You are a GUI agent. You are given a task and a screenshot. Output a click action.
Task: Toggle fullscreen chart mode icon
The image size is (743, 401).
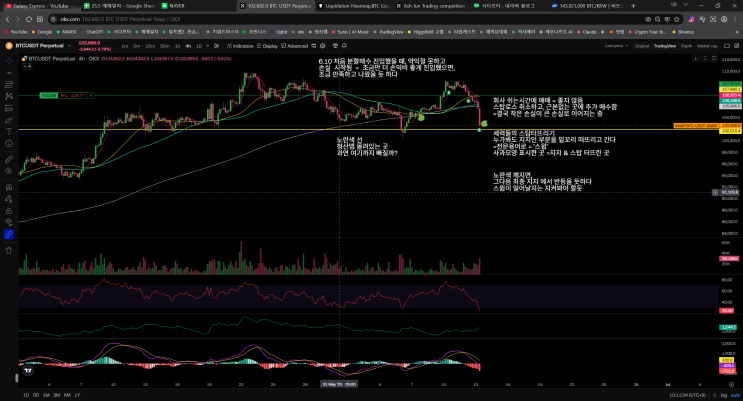click(736, 46)
